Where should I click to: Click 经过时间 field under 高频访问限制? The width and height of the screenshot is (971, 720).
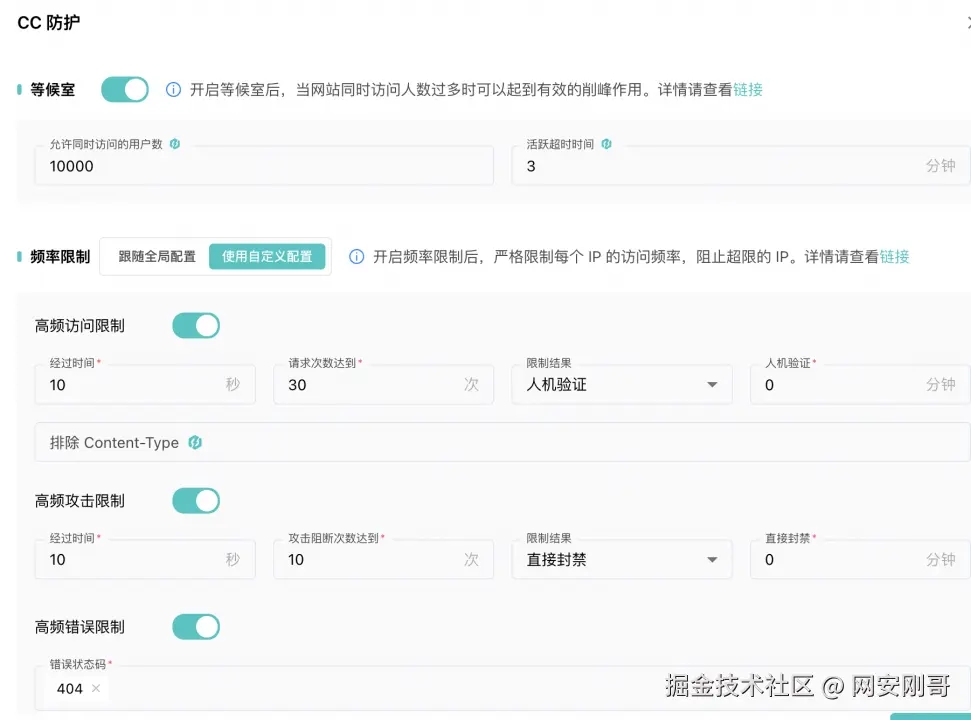tap(145, 384)
